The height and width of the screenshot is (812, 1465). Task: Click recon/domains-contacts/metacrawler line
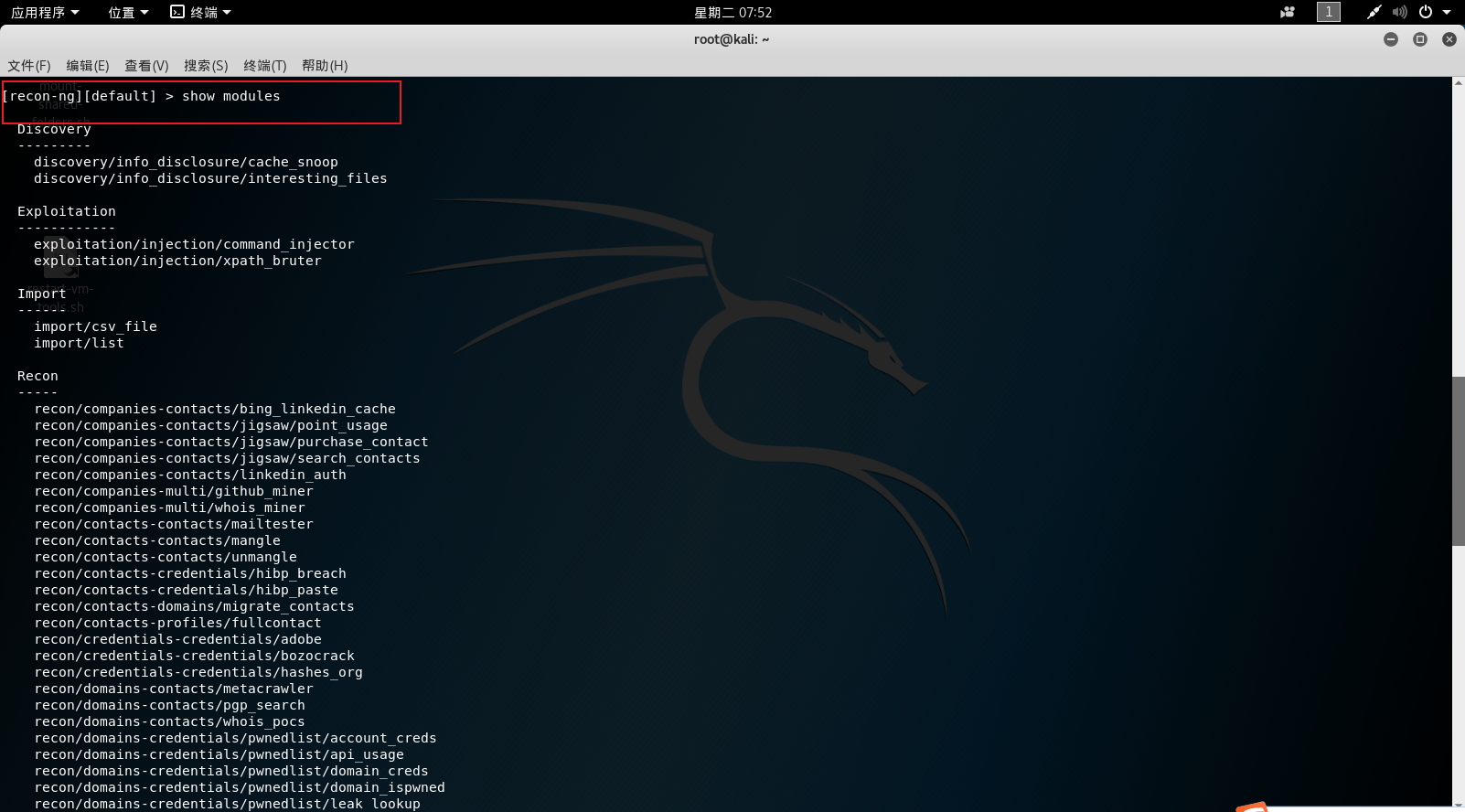[174, 689]
